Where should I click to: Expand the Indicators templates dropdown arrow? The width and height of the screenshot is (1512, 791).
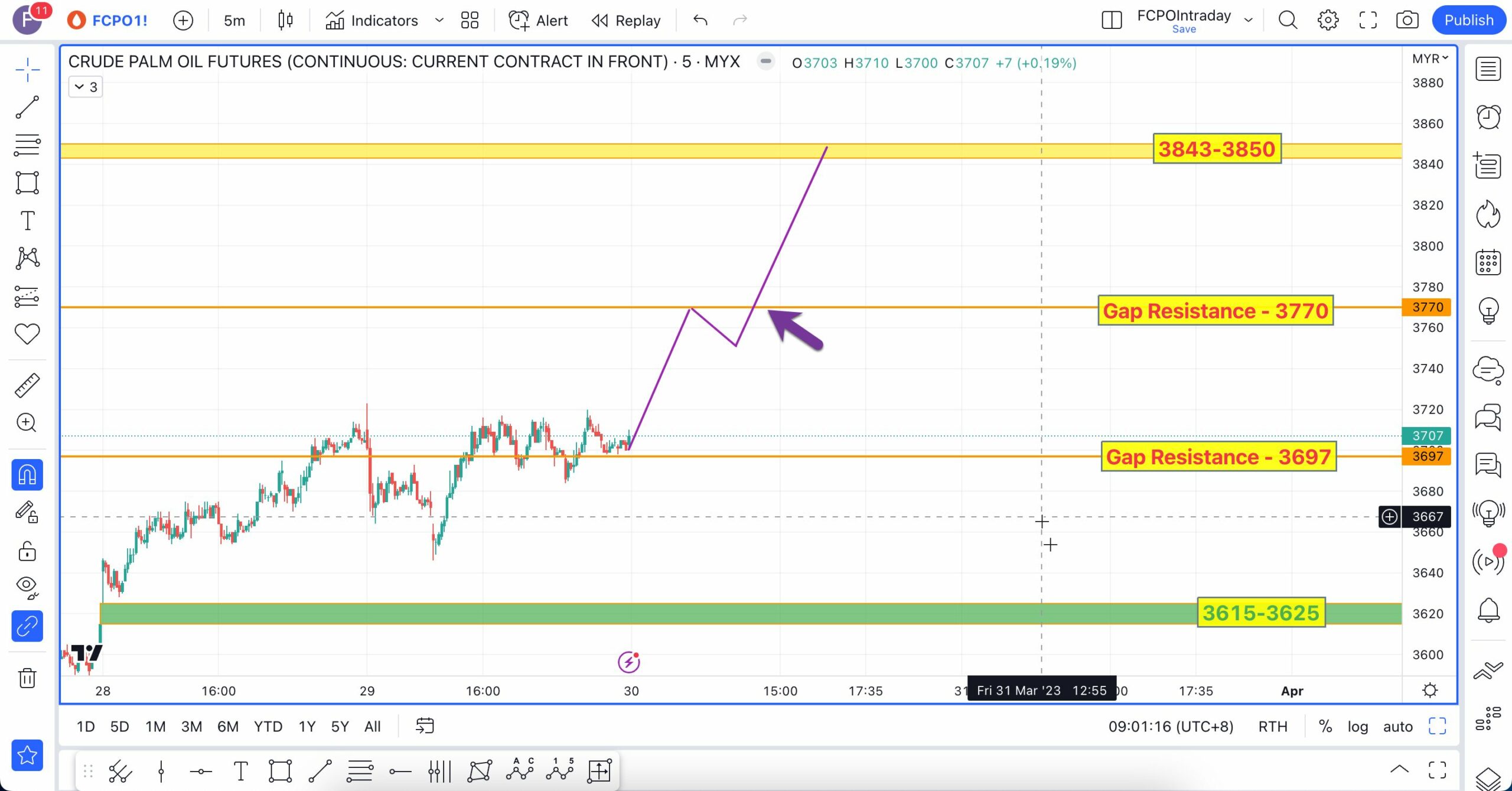(439, 20)
